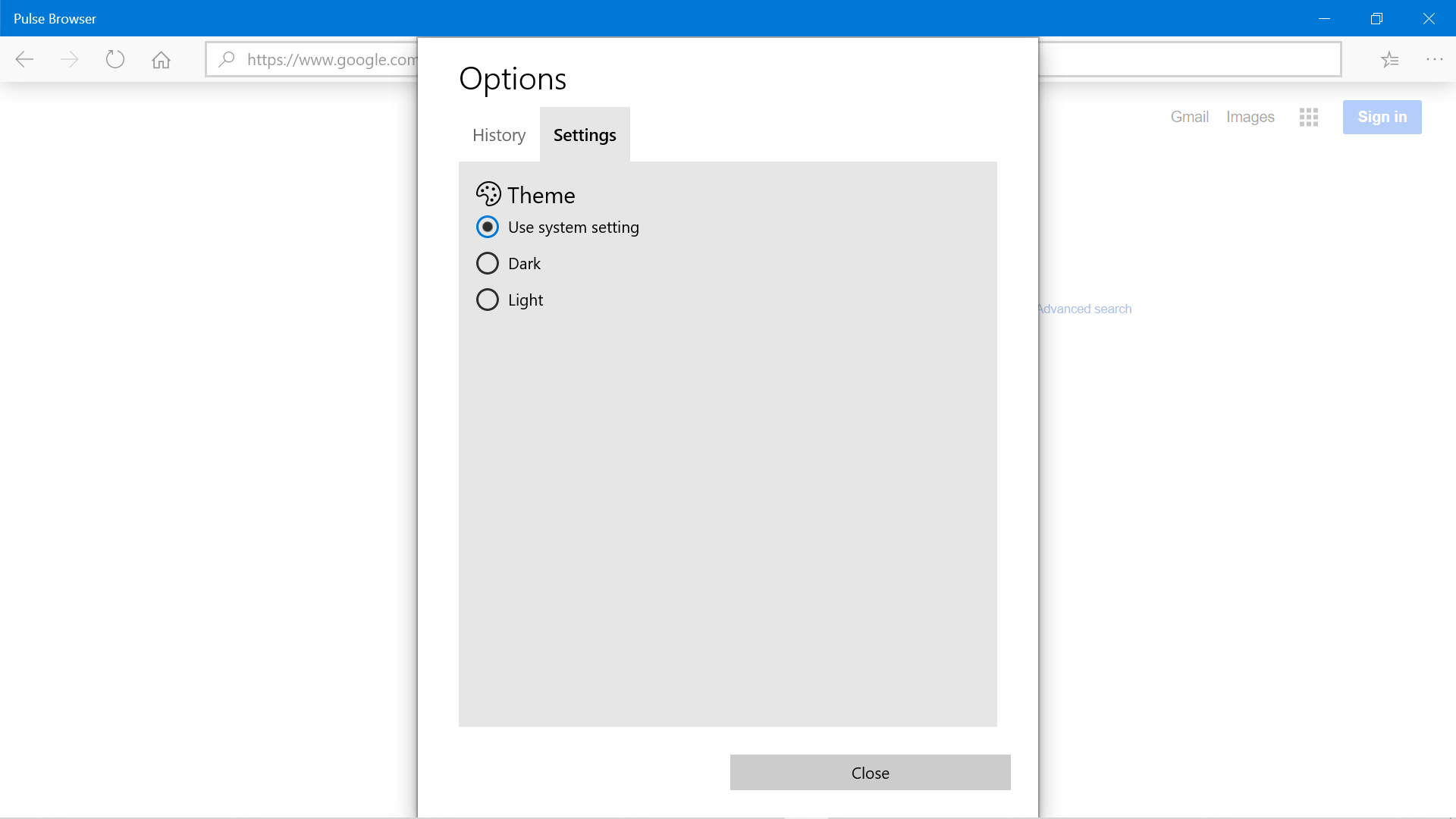Screen dimensions: 1456x819
Task: Click the search magnifier in address bar
Action: click(x=226, y=59)
